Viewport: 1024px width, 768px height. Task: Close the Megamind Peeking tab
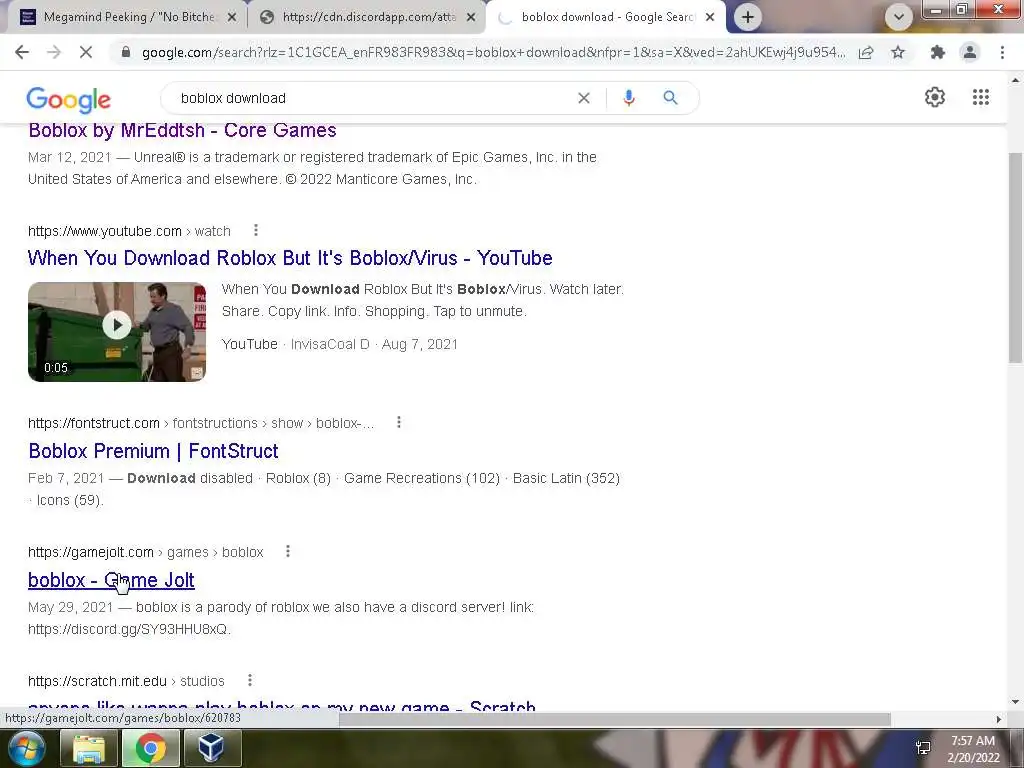(232, 18)
